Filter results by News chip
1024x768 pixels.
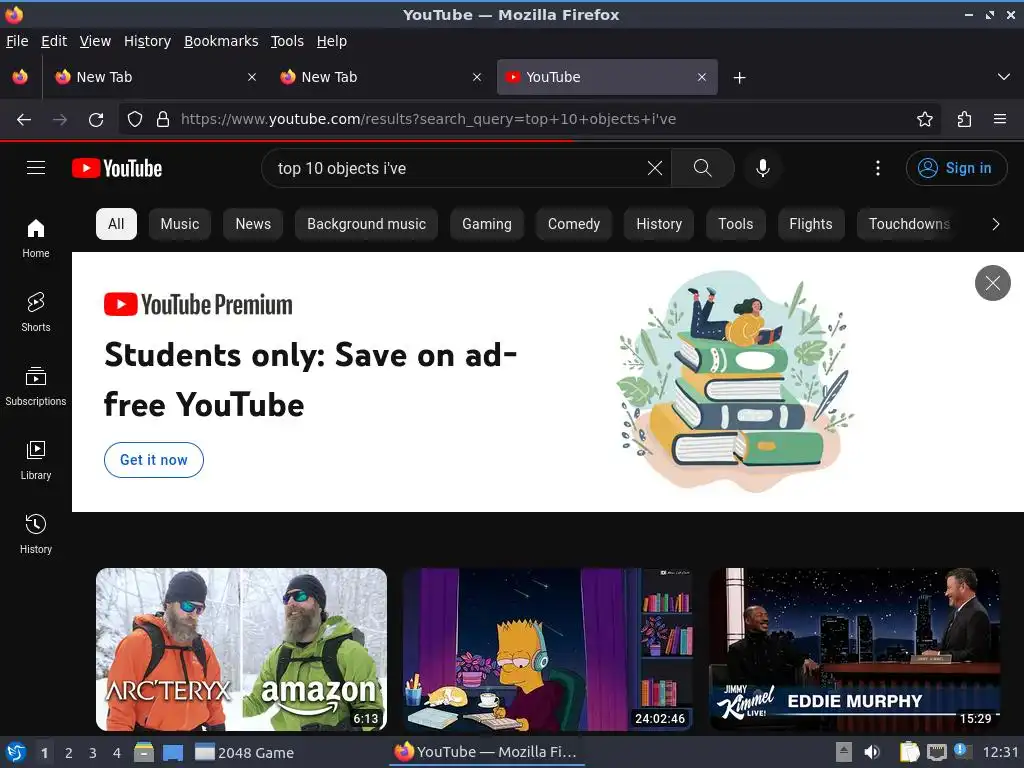point(253,224)
